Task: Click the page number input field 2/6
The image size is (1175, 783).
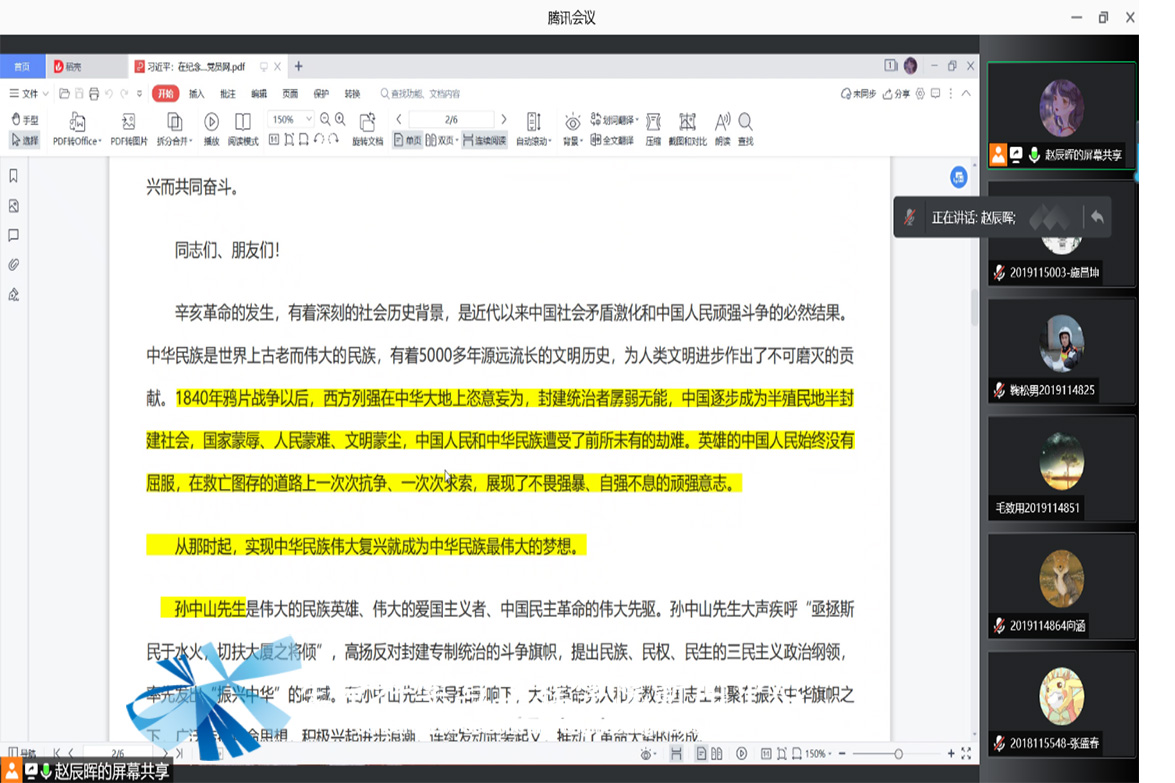Action: click(x=451, y=119)
